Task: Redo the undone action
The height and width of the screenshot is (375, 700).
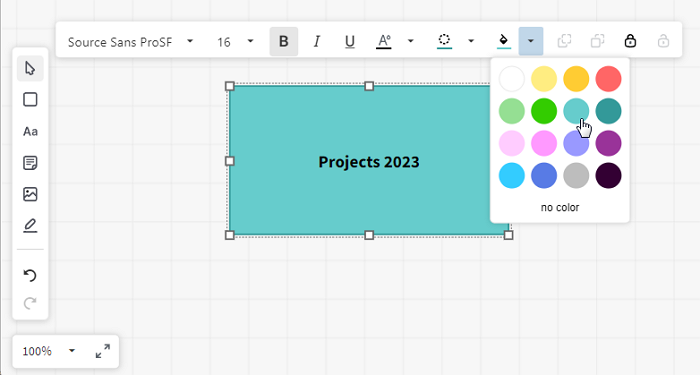Action: [x=30, y=303]
